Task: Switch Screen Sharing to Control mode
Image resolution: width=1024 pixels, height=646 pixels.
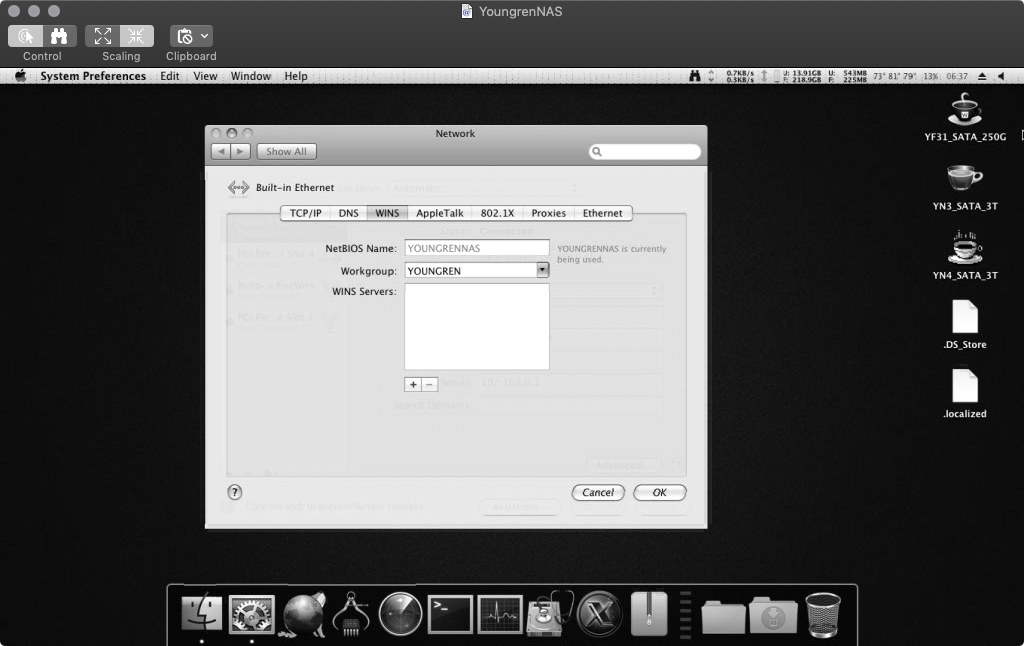Action: pos(25,36)
